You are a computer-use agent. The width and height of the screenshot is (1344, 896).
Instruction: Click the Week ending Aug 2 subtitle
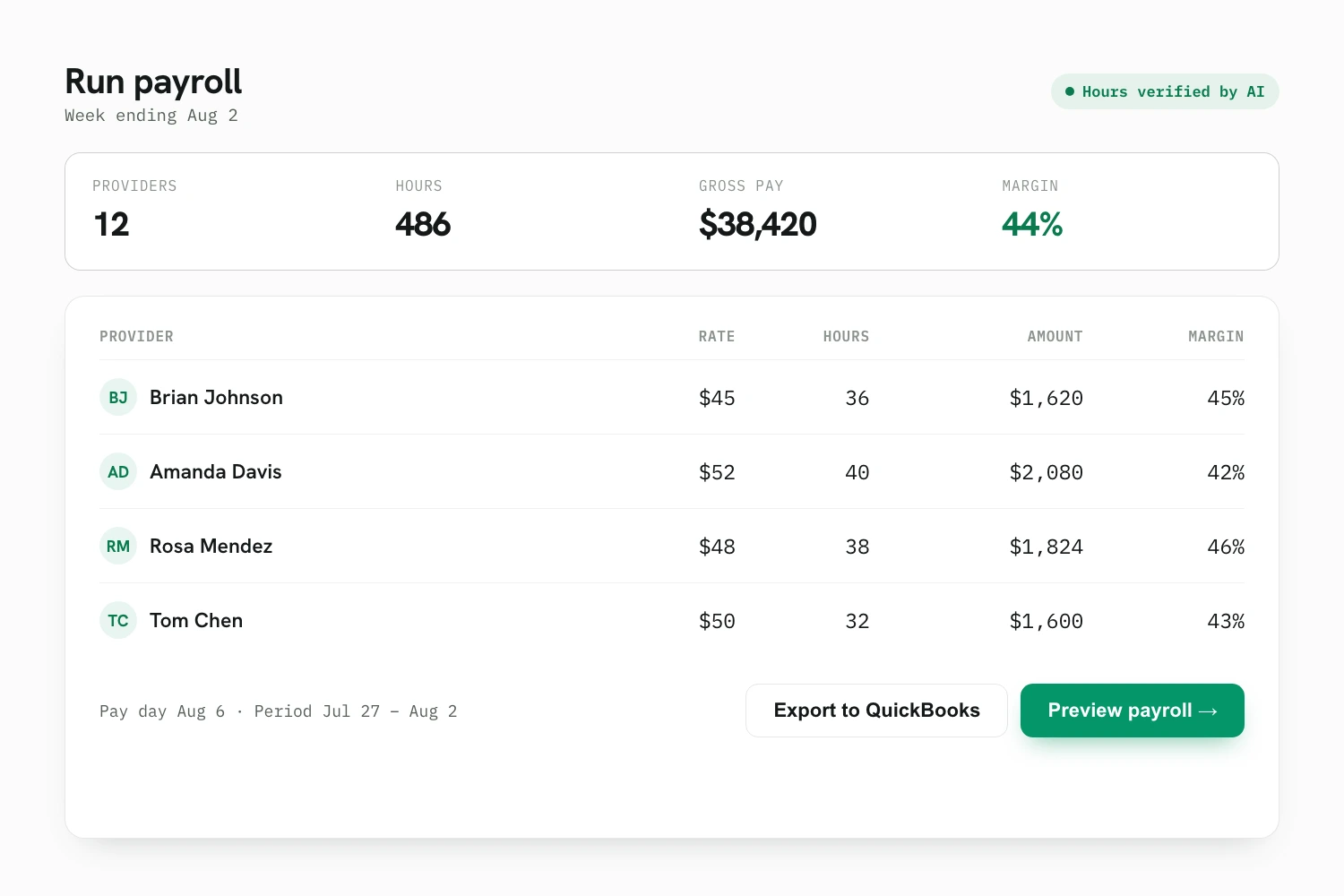click(x=151, y=116)
